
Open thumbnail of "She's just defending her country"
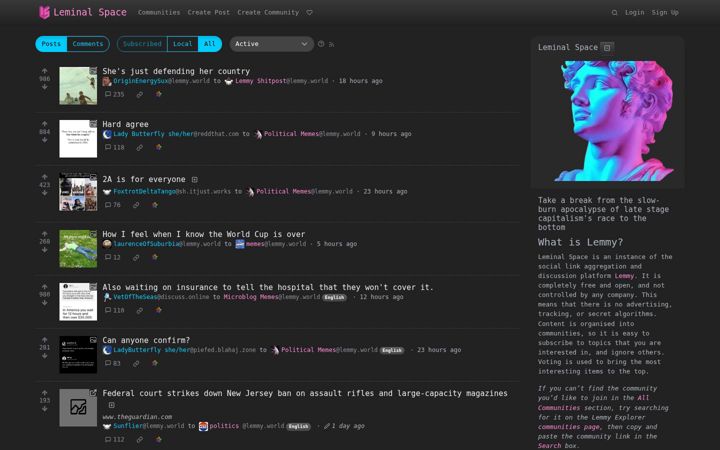point(78,86)
